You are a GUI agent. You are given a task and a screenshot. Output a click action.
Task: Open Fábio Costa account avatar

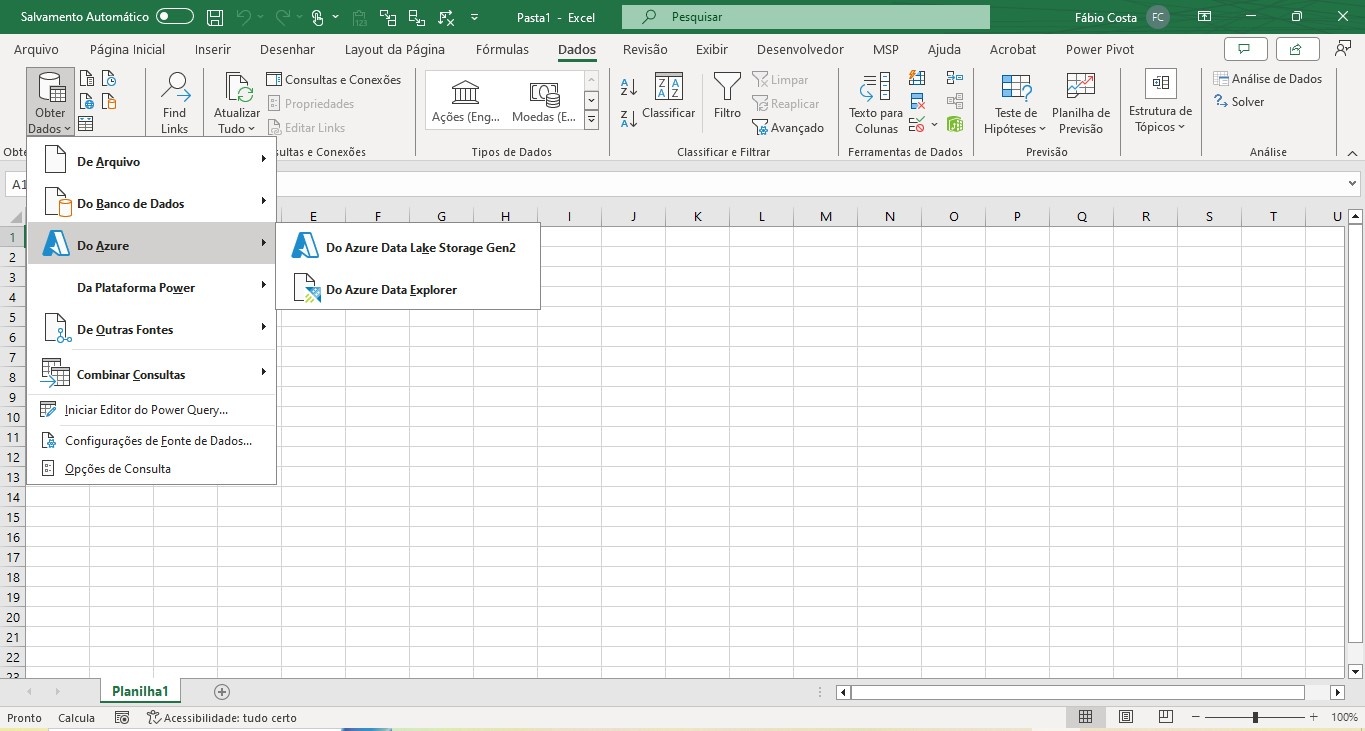tap(1157, 17)
